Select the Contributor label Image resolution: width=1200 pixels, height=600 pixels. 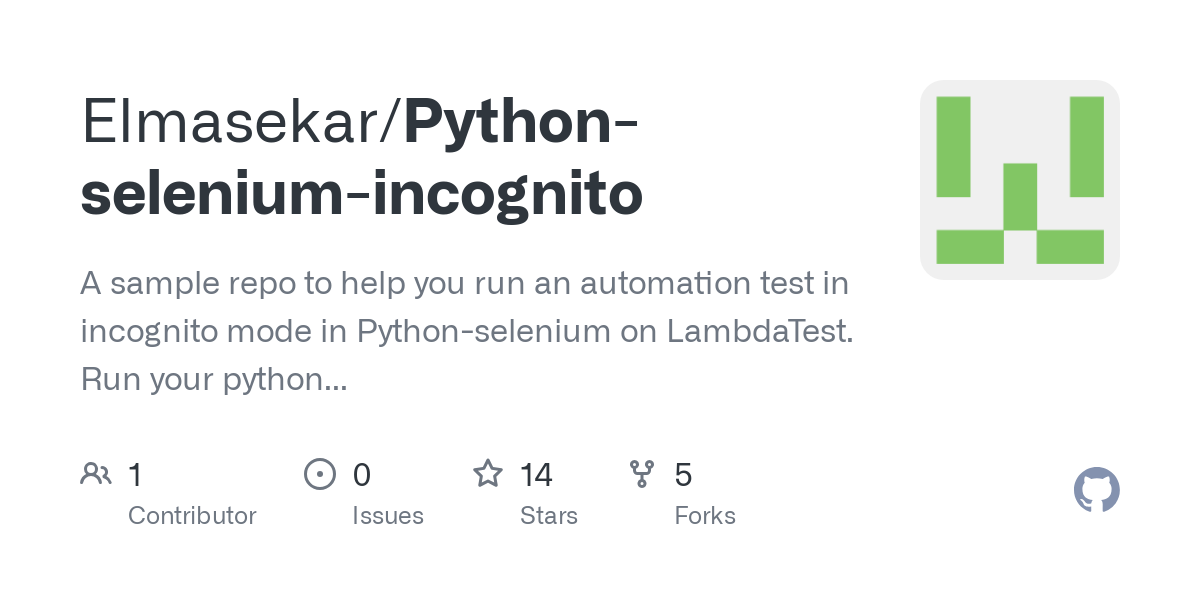192,516
